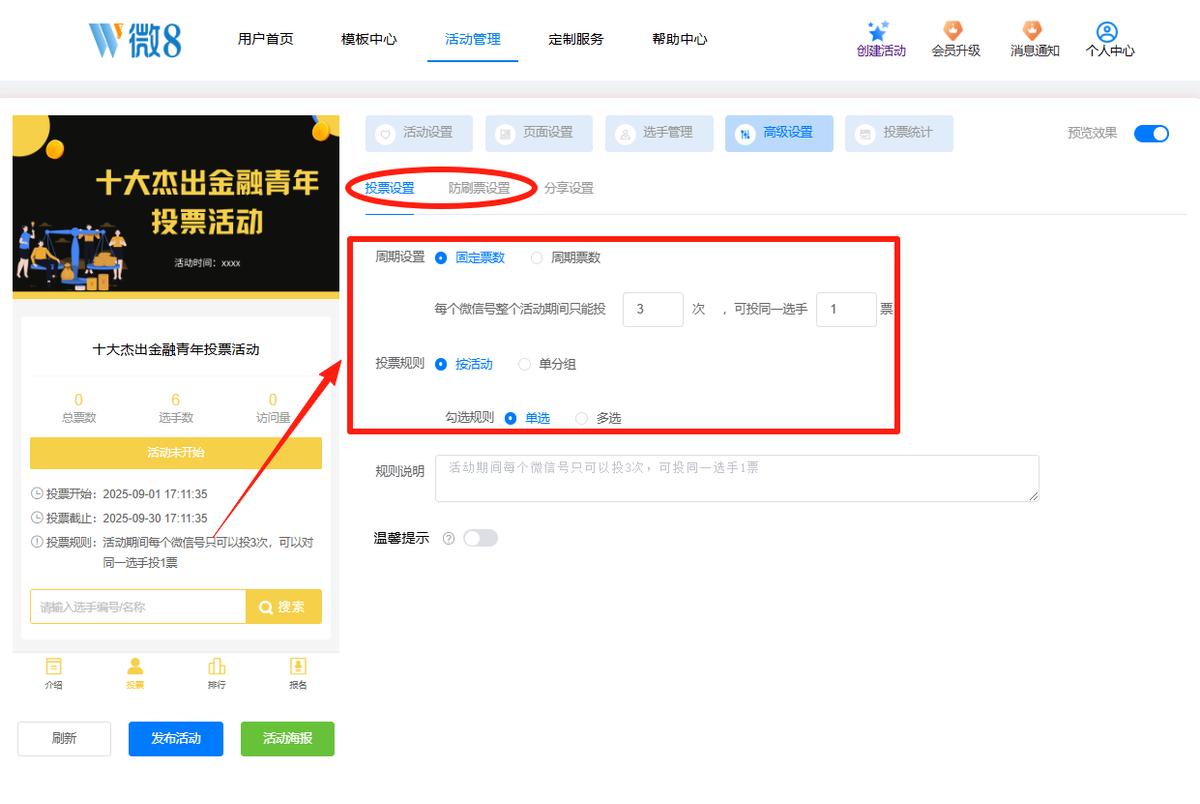The image size is (1200, 804).
Task: Switch to 投票 in preview bottom bar
Action: (135, 674)
